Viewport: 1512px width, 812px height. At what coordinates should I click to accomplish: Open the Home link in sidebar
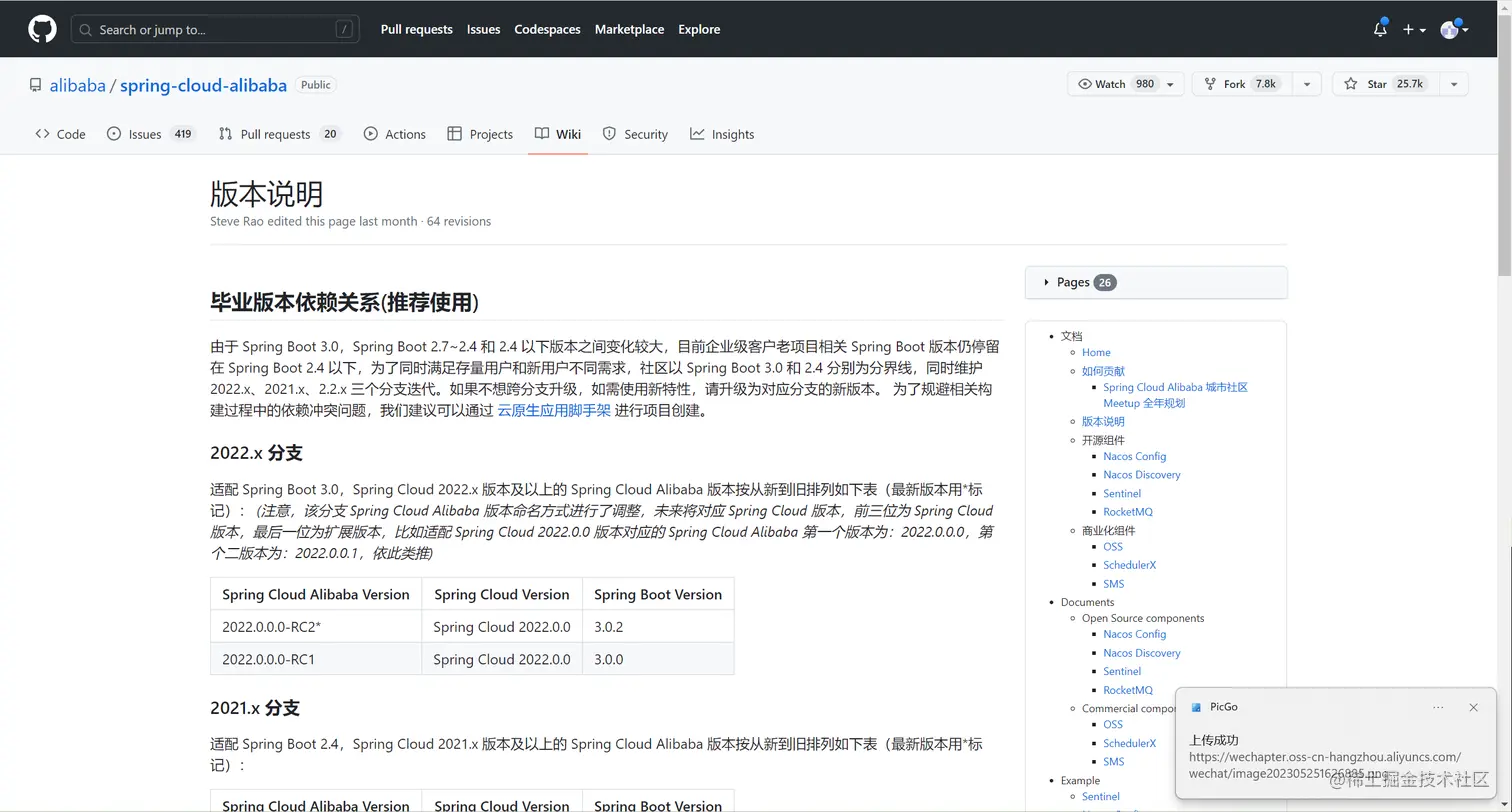coord(1096,352)
